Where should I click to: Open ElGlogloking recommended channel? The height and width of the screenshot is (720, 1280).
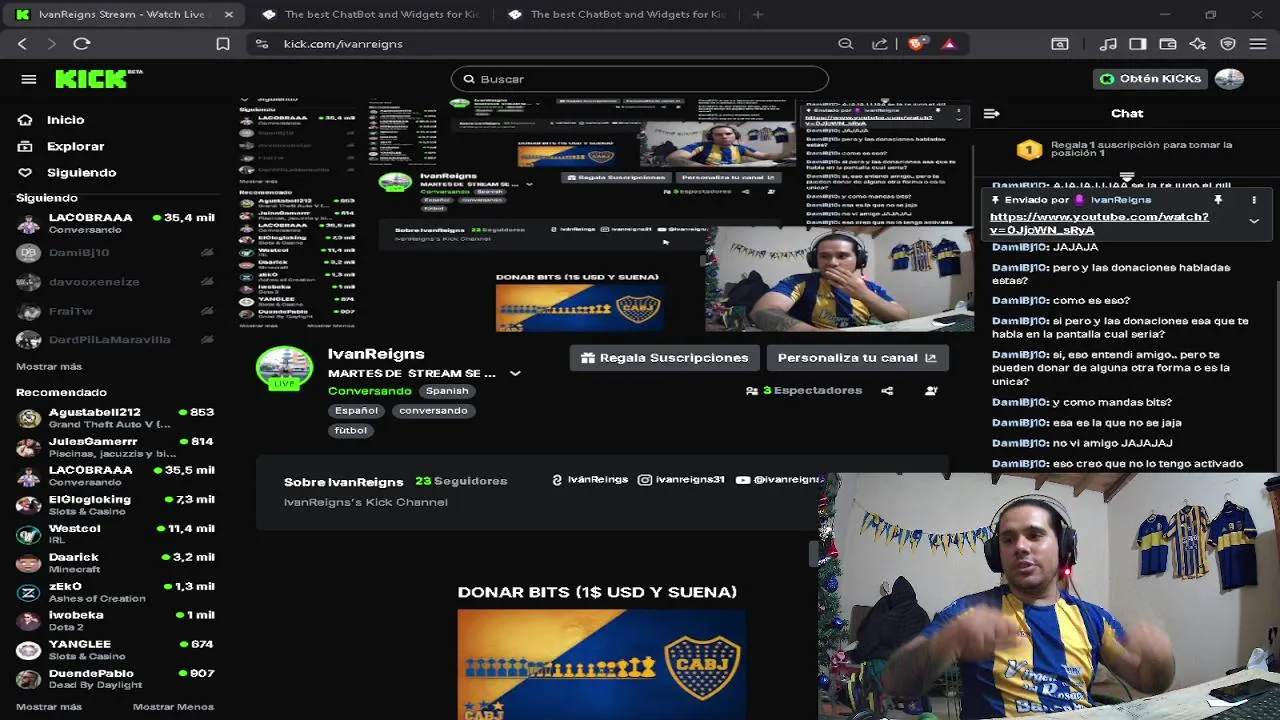(x=115, y=505)
